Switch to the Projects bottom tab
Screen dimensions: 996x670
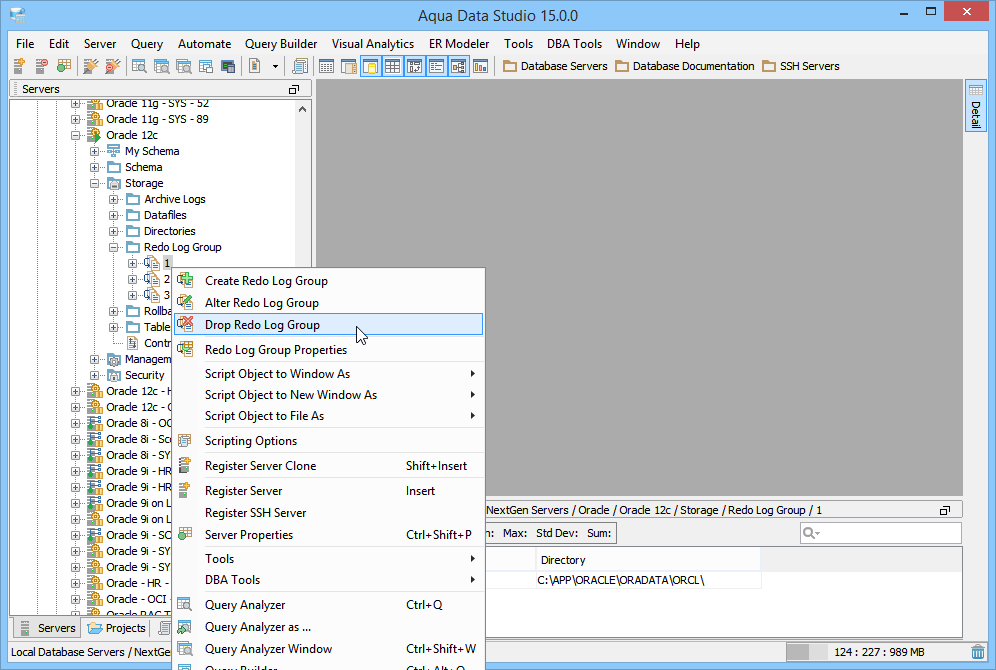tap(117, 628)
